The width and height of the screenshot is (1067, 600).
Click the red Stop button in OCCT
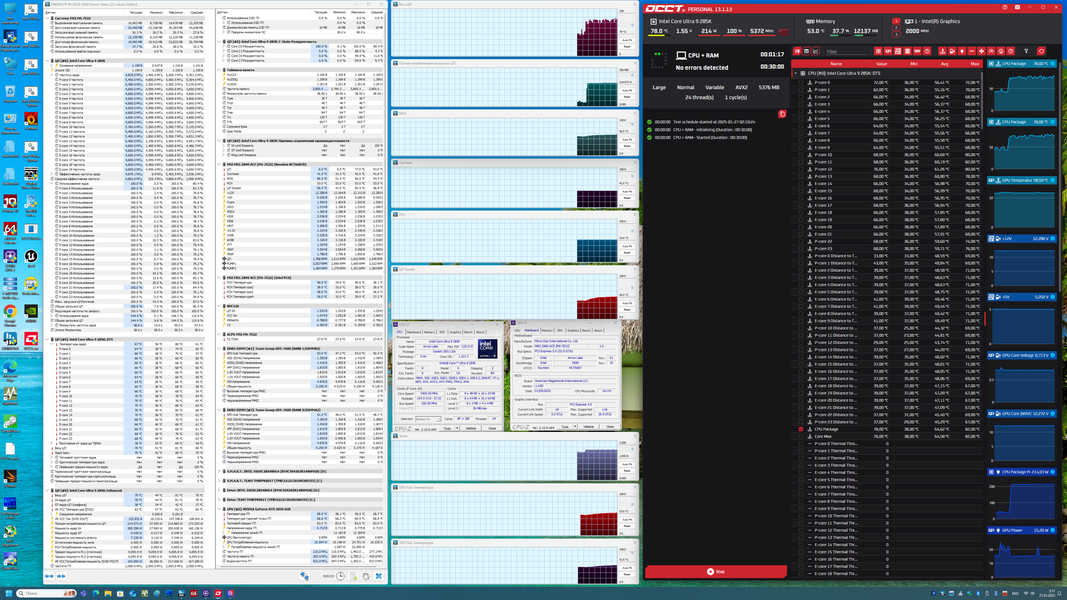click(716, 571)
